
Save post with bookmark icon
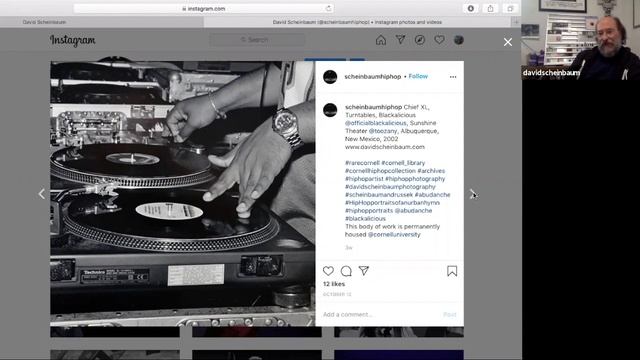click(452, 271)
